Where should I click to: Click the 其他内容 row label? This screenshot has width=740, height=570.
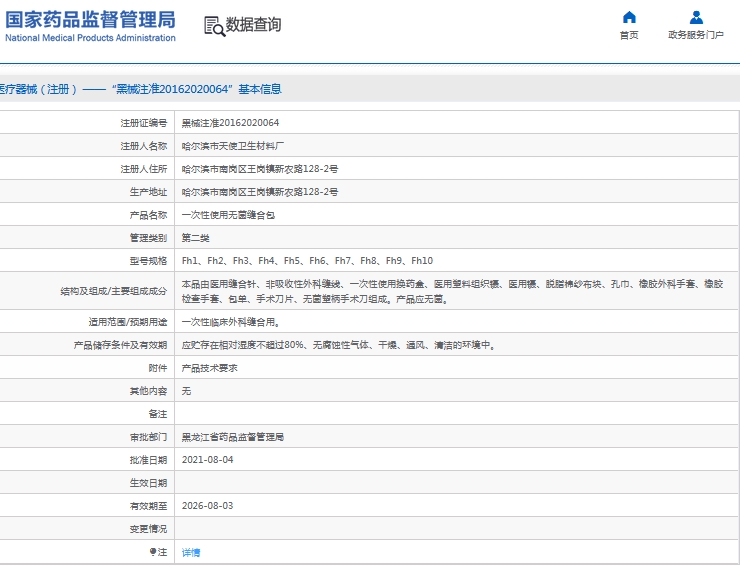(149, 391)
